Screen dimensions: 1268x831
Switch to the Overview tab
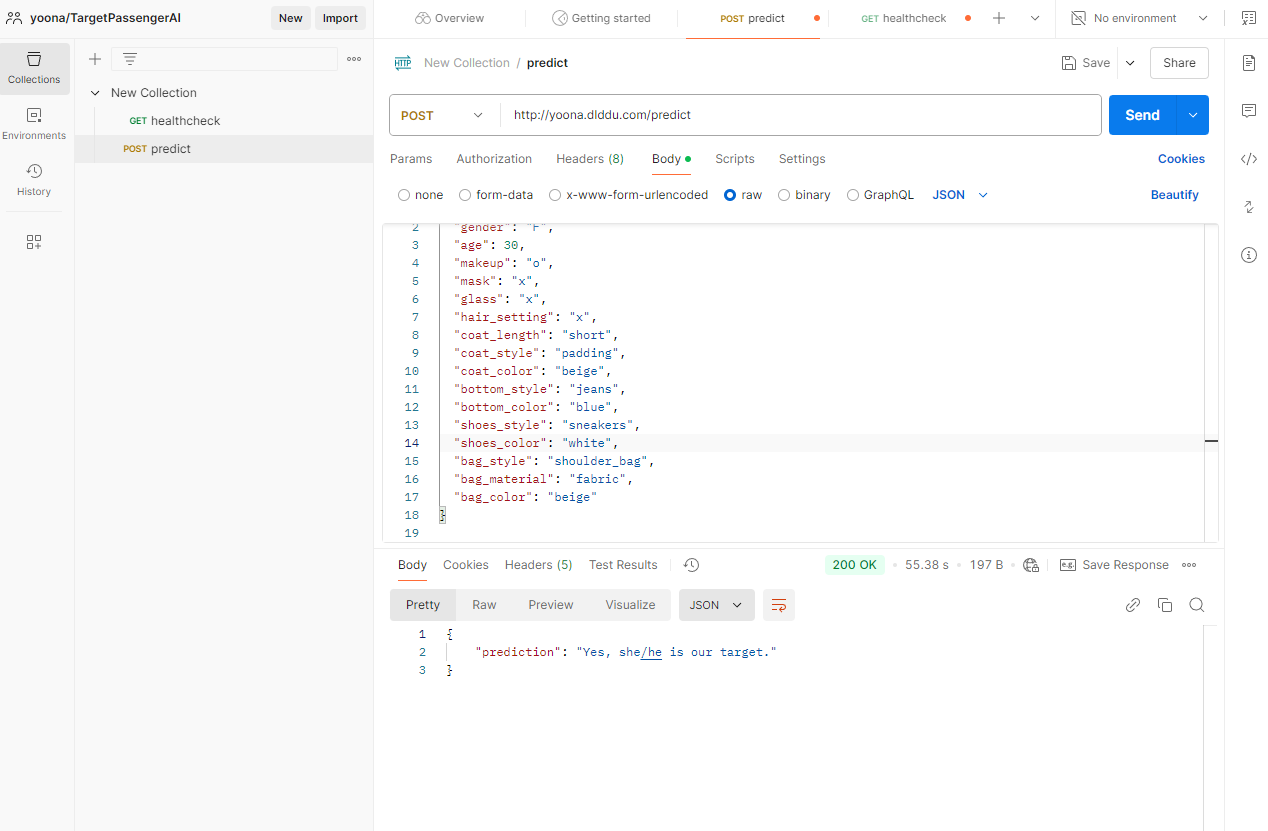[449, 18]
